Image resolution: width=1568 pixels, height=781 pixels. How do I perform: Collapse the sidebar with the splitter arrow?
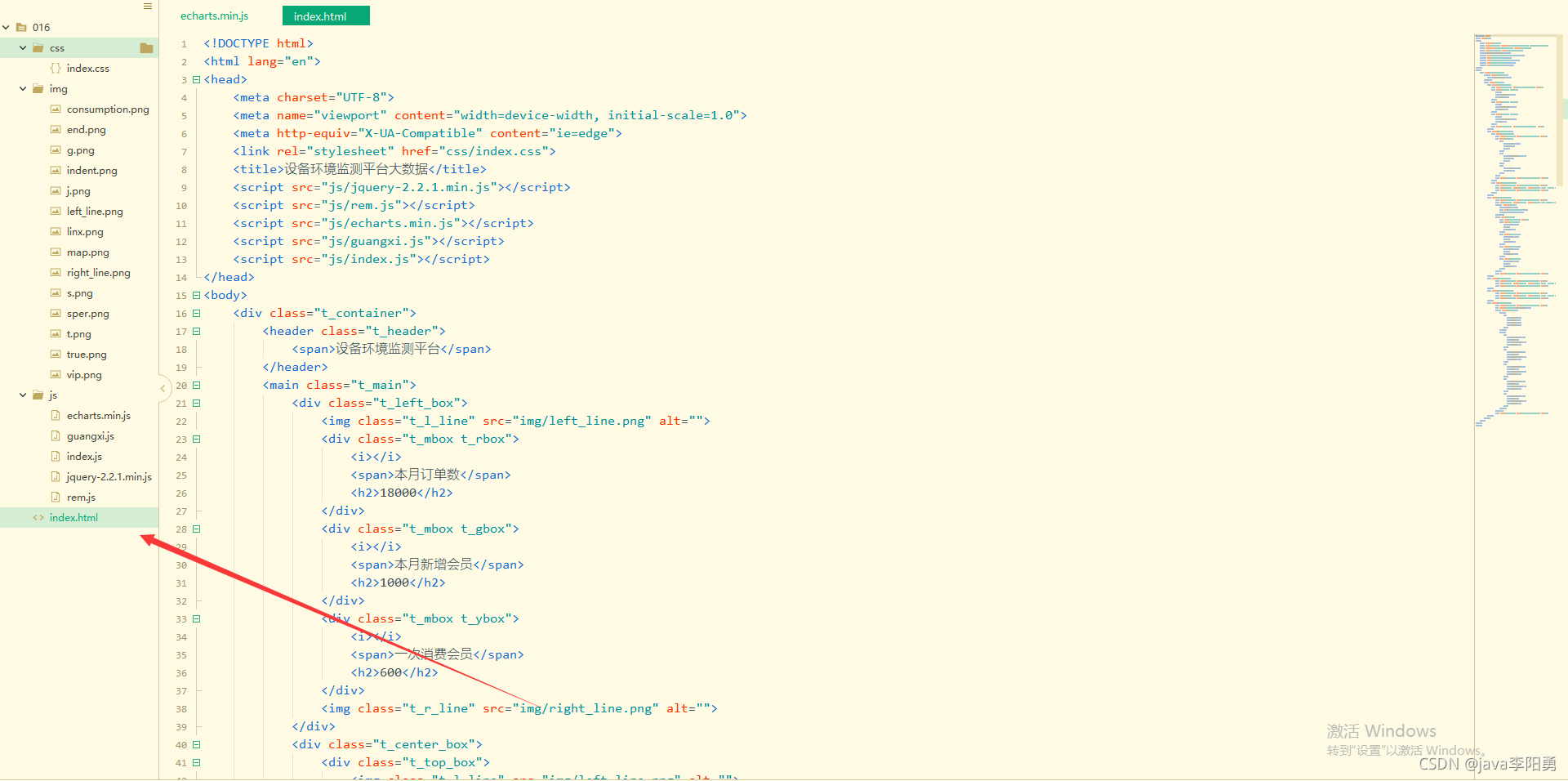(163, 387)
